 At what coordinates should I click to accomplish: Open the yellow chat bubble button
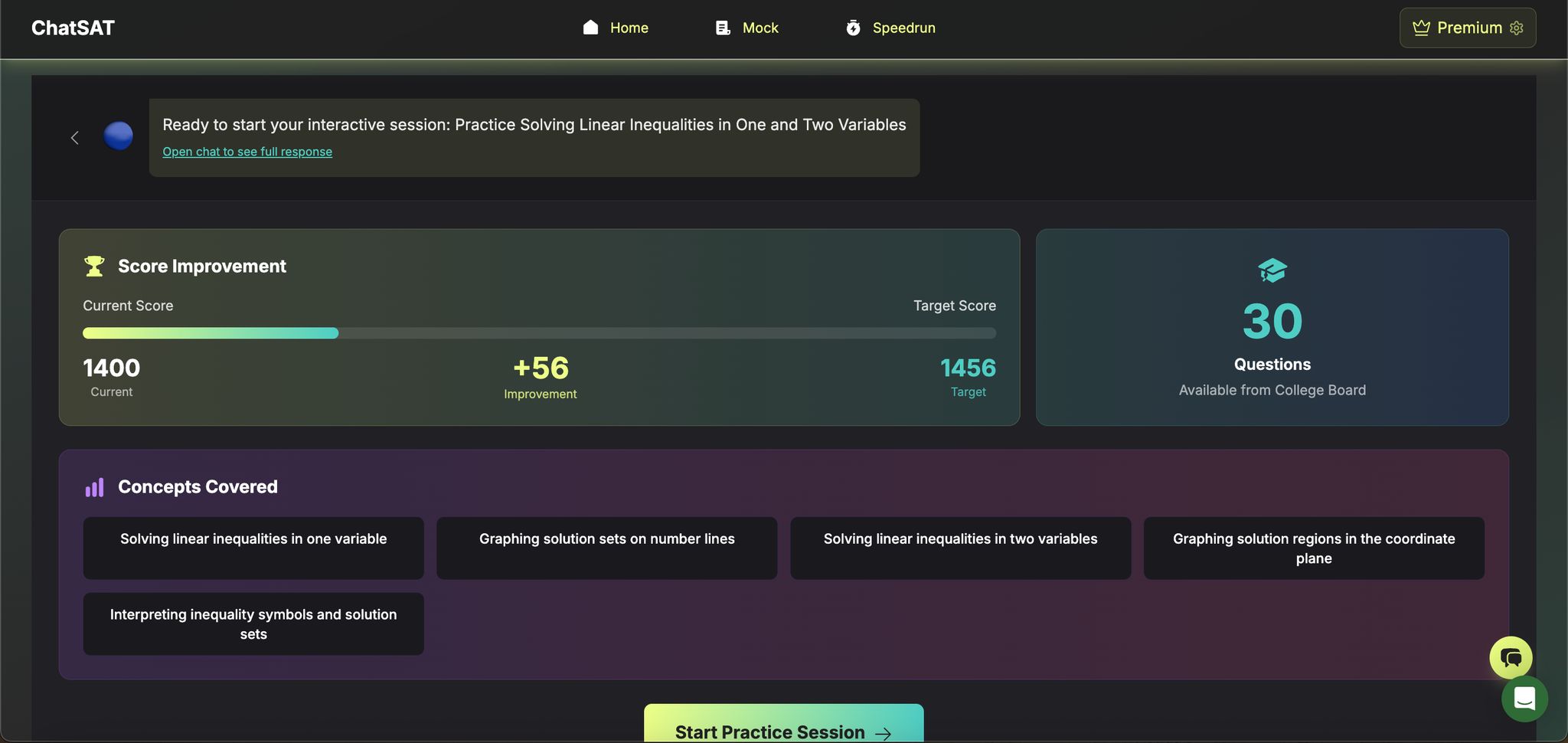[1511, 657]
